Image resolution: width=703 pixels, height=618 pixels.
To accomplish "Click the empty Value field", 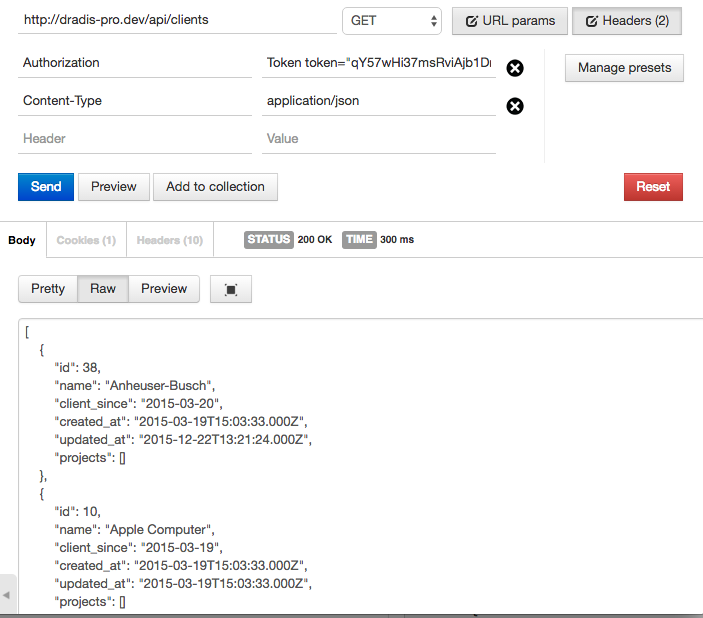I will tap(379, 139).
